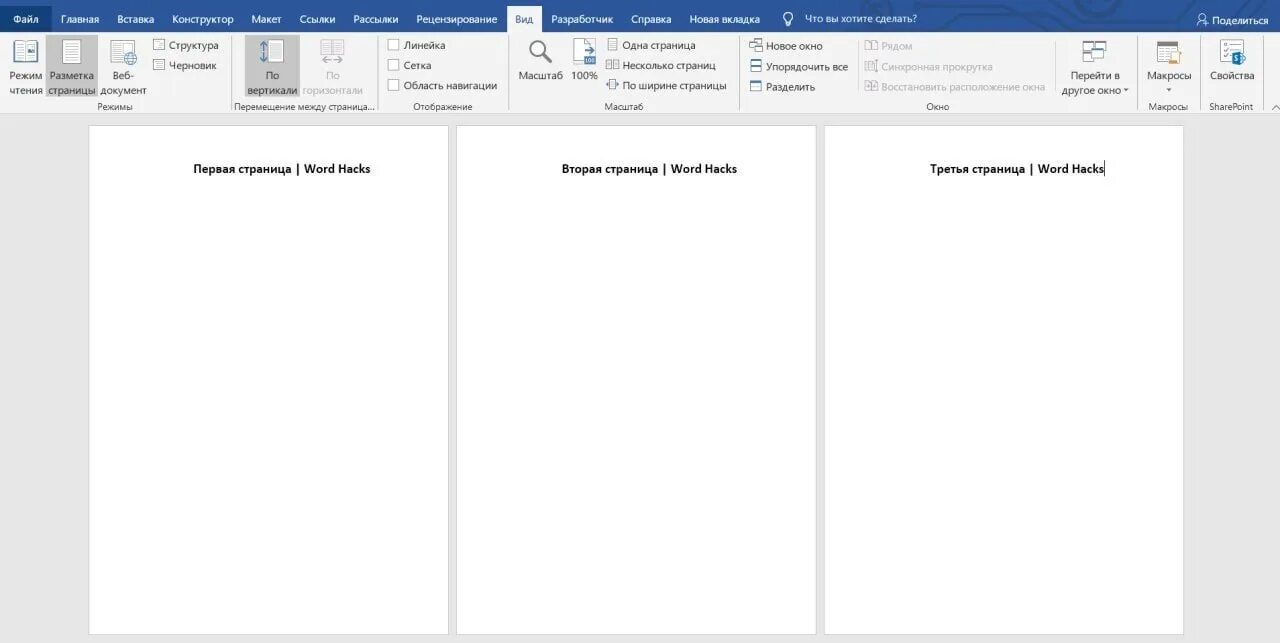Open the Layout (Макет) tab
Screen dimensions: 1280x643
(266, 19)
